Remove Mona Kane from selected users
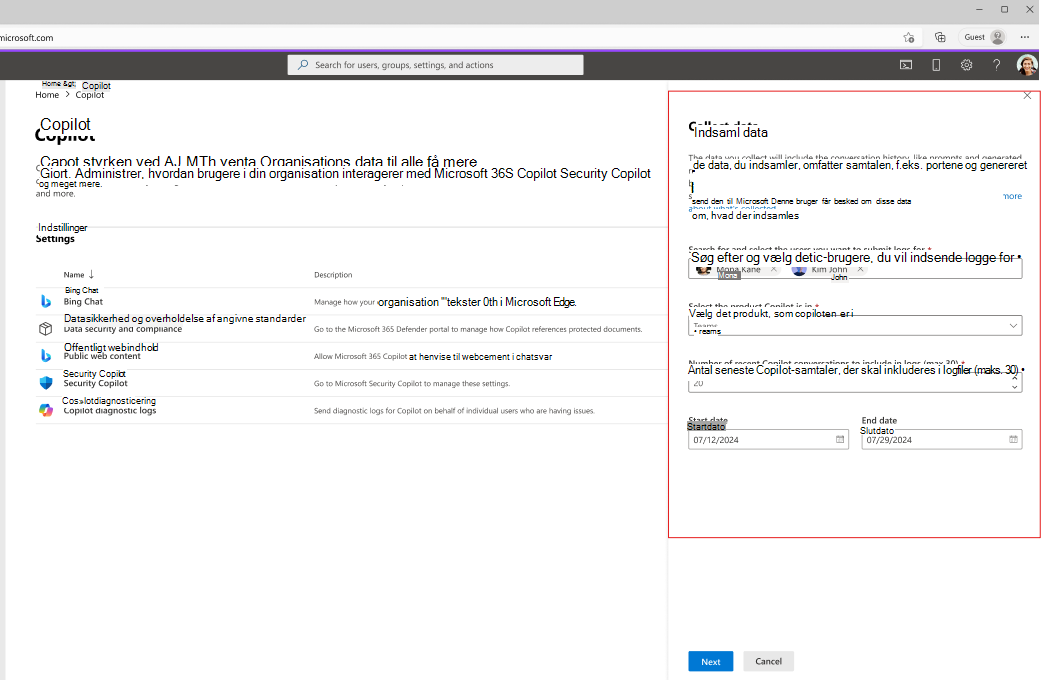 [773, 270]
